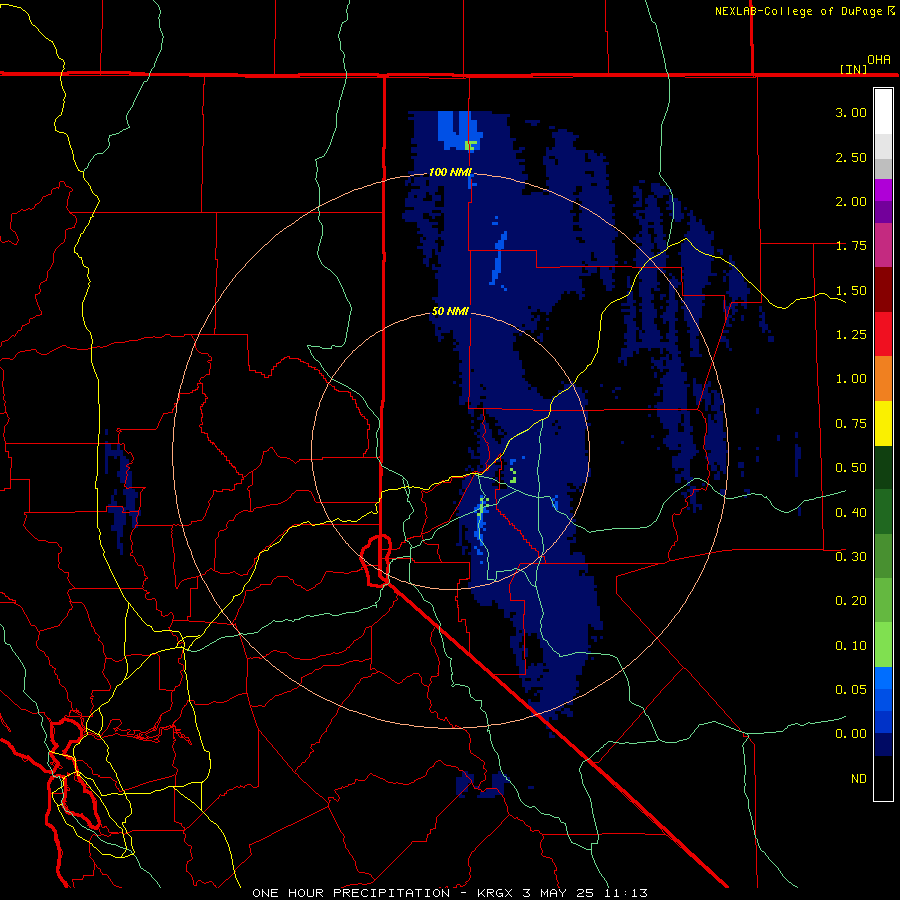This screenshot has height=900, width=900.
Task: Pick the orange swatch beside 1.00
Action: tap(883, 378)
